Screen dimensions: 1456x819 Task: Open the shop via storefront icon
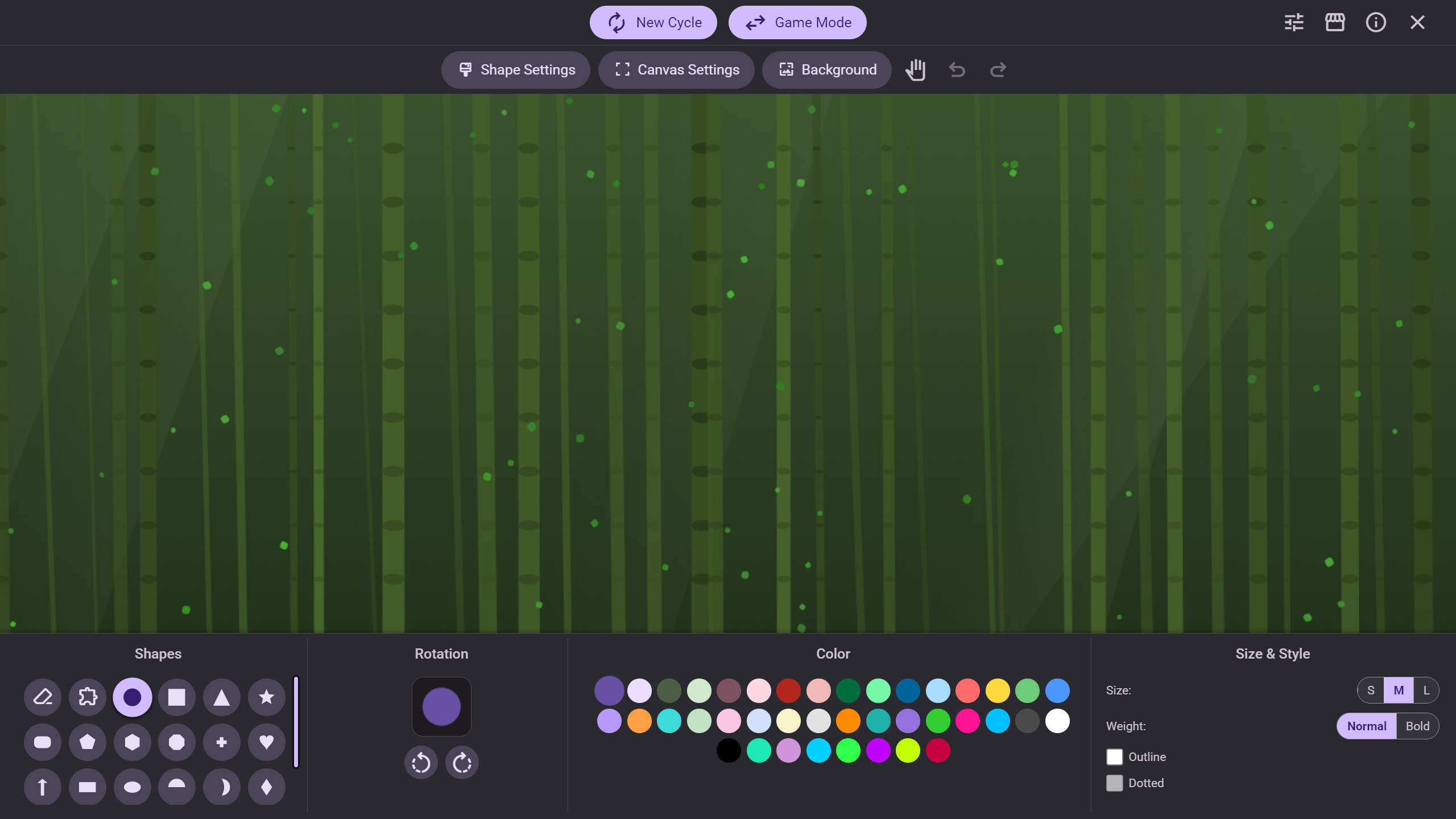(1335, 22)
